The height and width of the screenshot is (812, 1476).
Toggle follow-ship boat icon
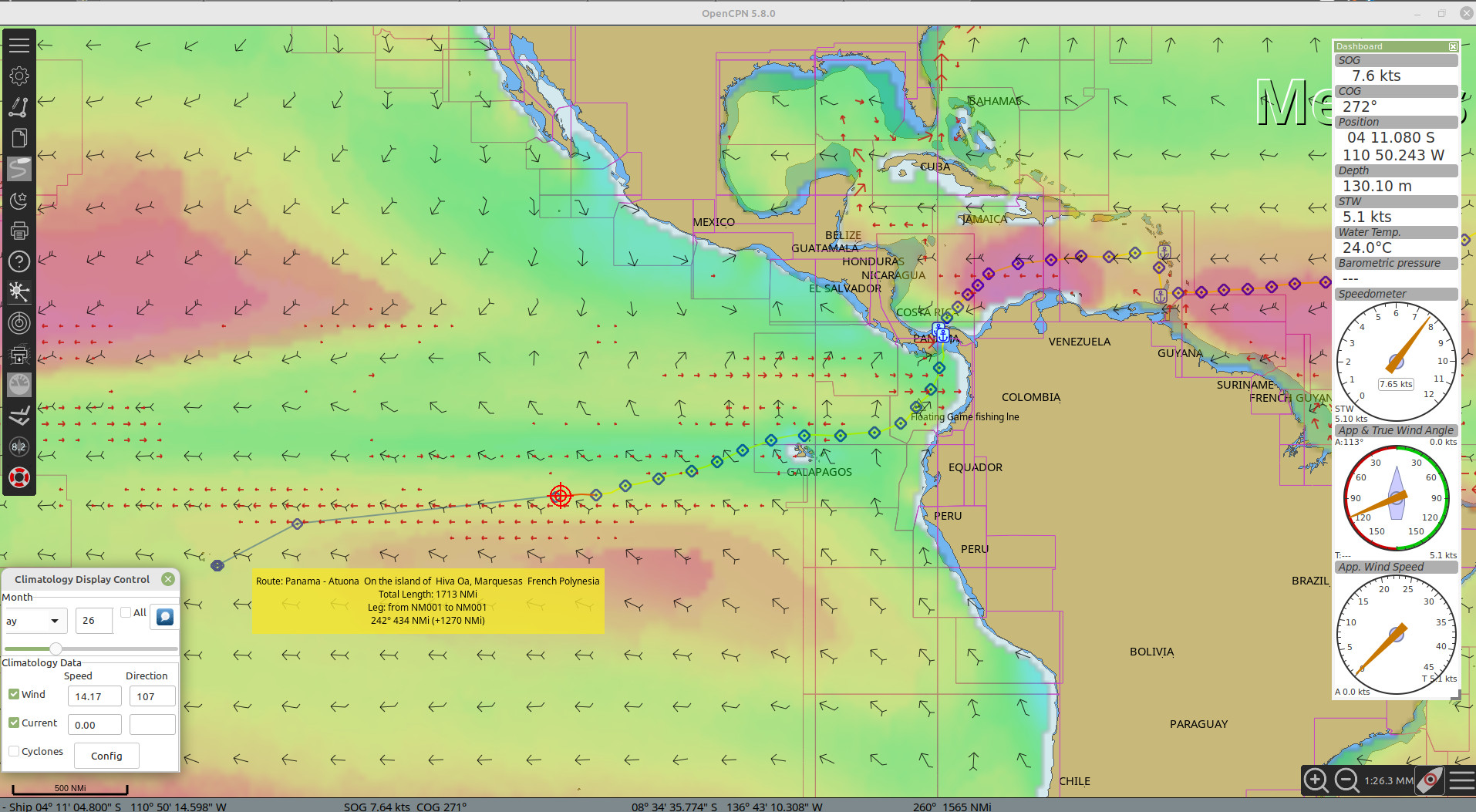[1431, 780]
